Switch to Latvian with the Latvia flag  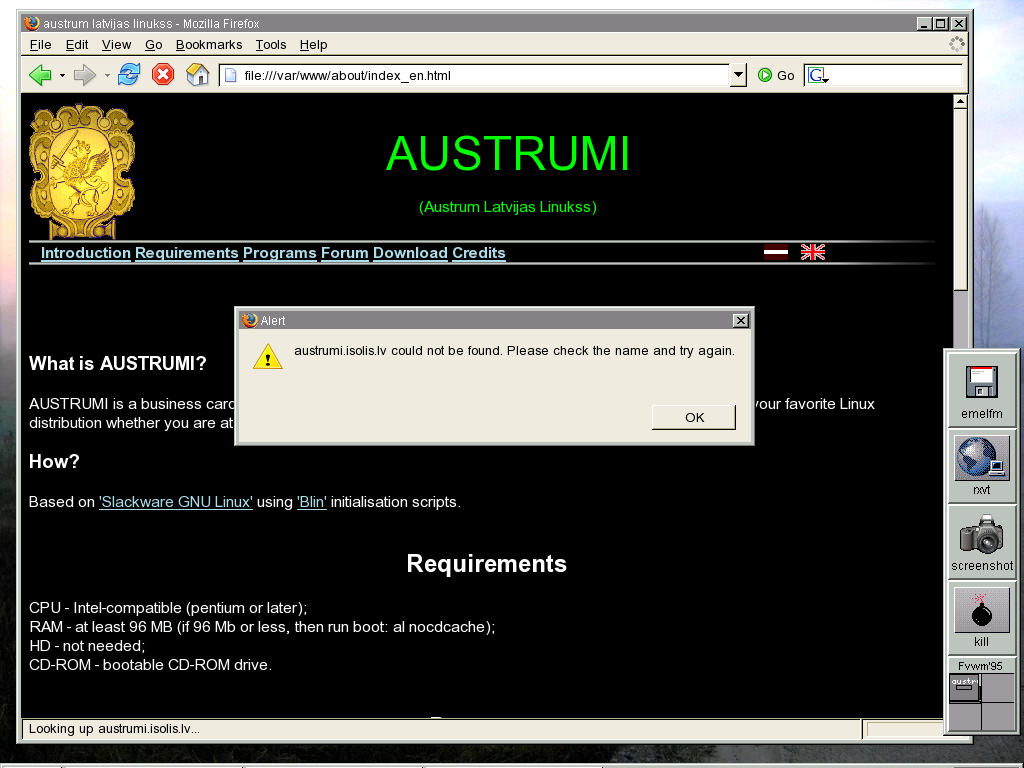pos(776,252)
